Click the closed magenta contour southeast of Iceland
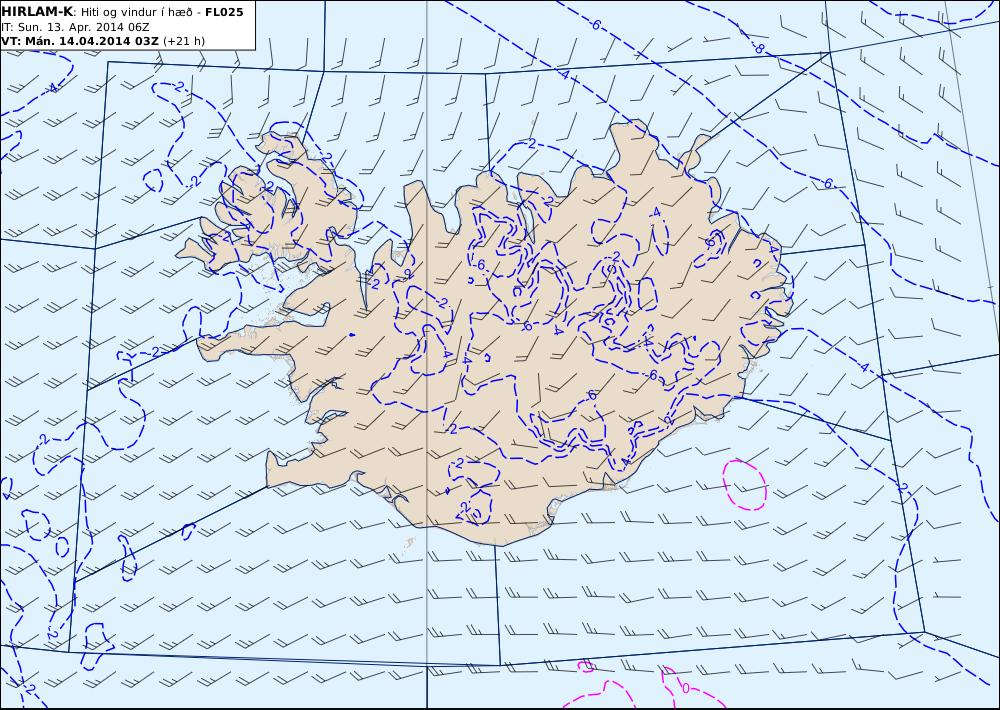The height and width of the screenshot is (710, 1000). [x=744, y=485]
